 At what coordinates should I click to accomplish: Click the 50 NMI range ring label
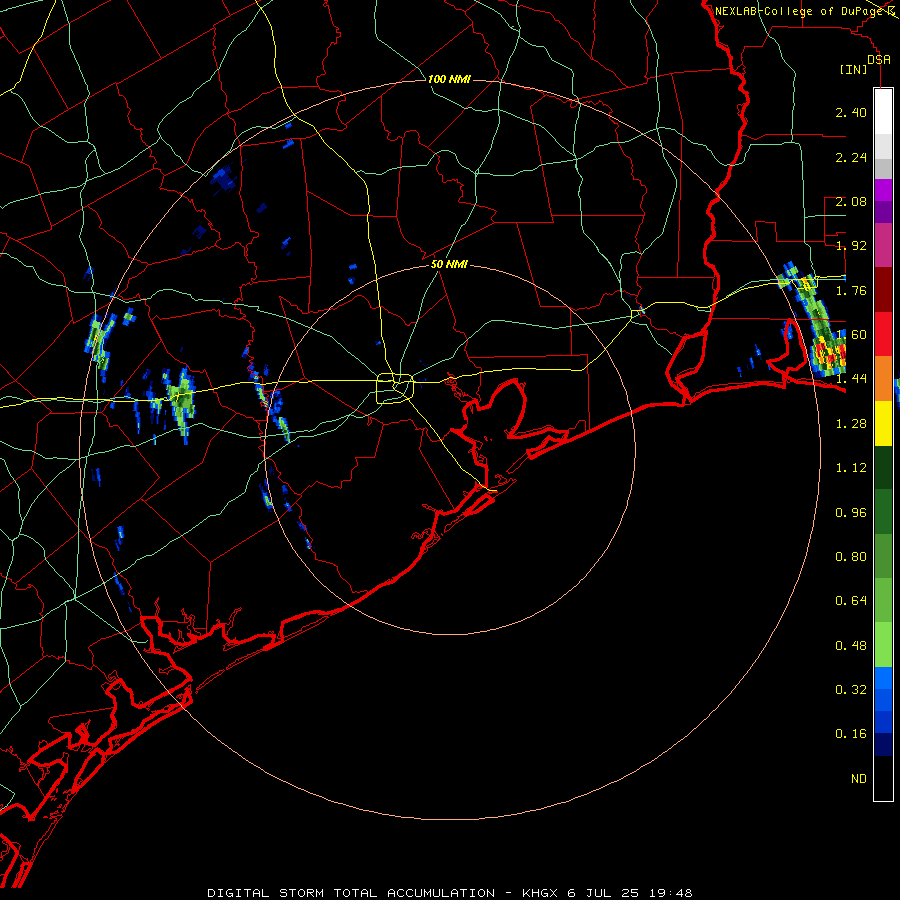(x=449, y=264)
